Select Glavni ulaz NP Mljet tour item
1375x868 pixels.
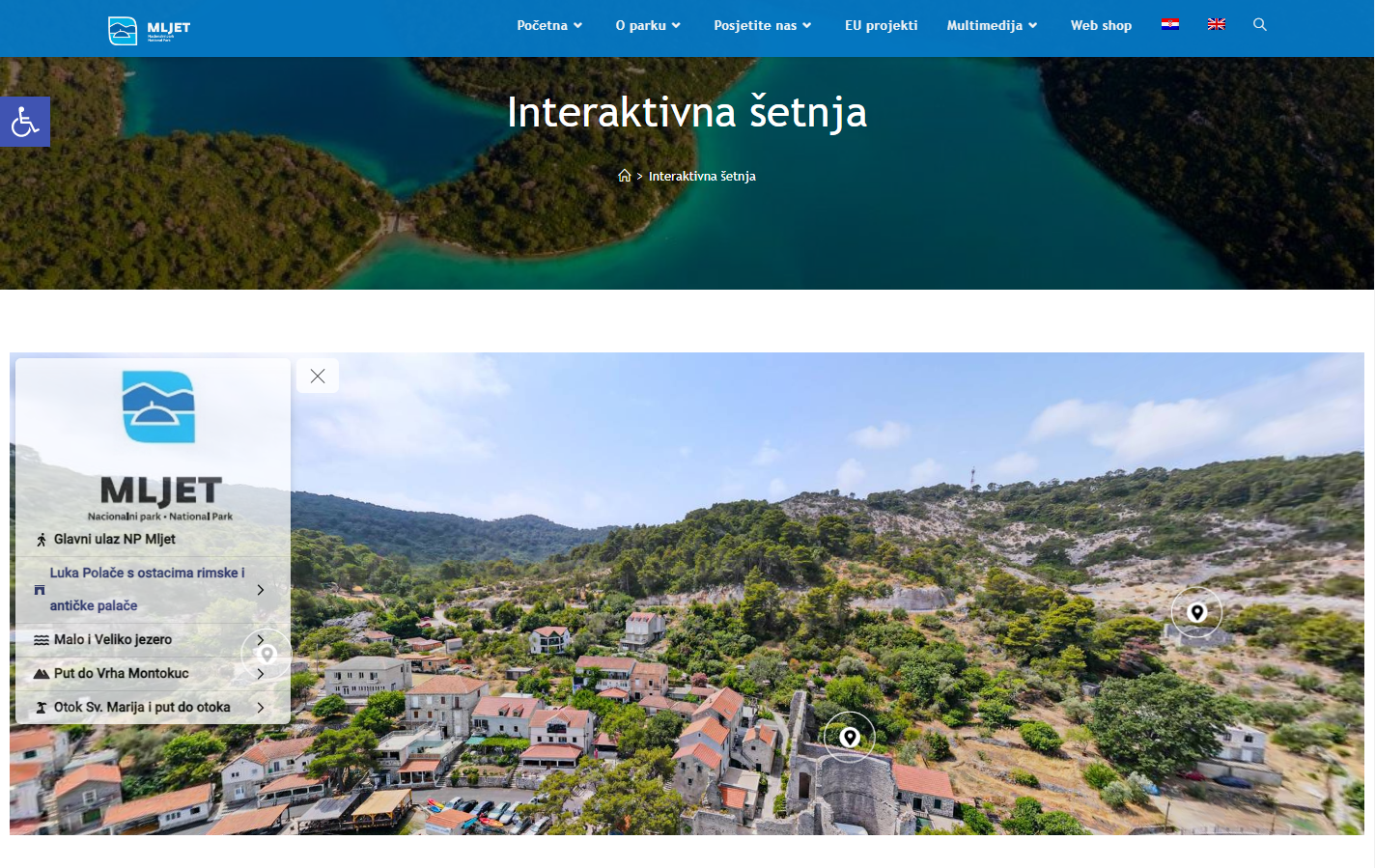[153, 540]
